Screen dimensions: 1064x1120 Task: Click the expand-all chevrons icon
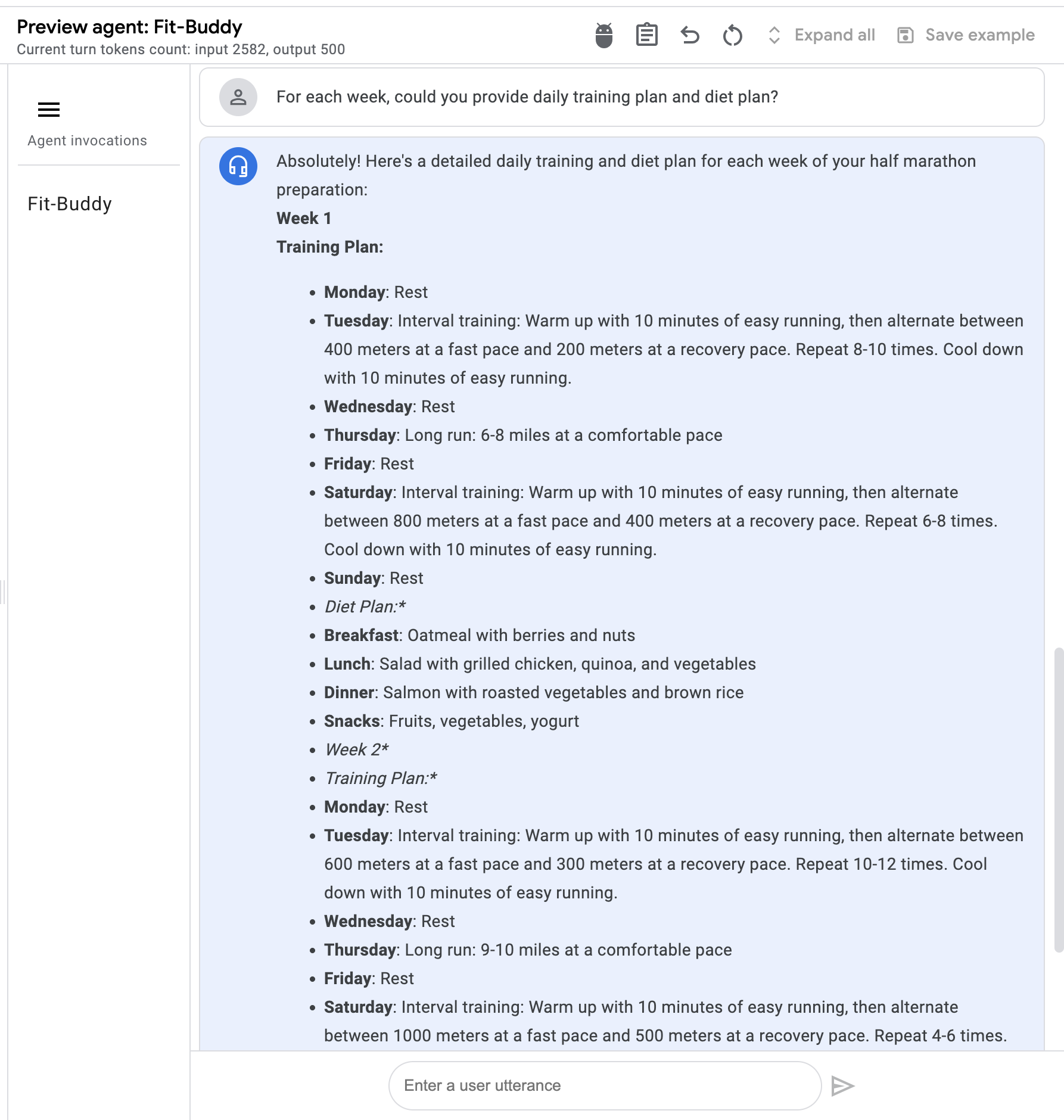(x=773, y=35)
